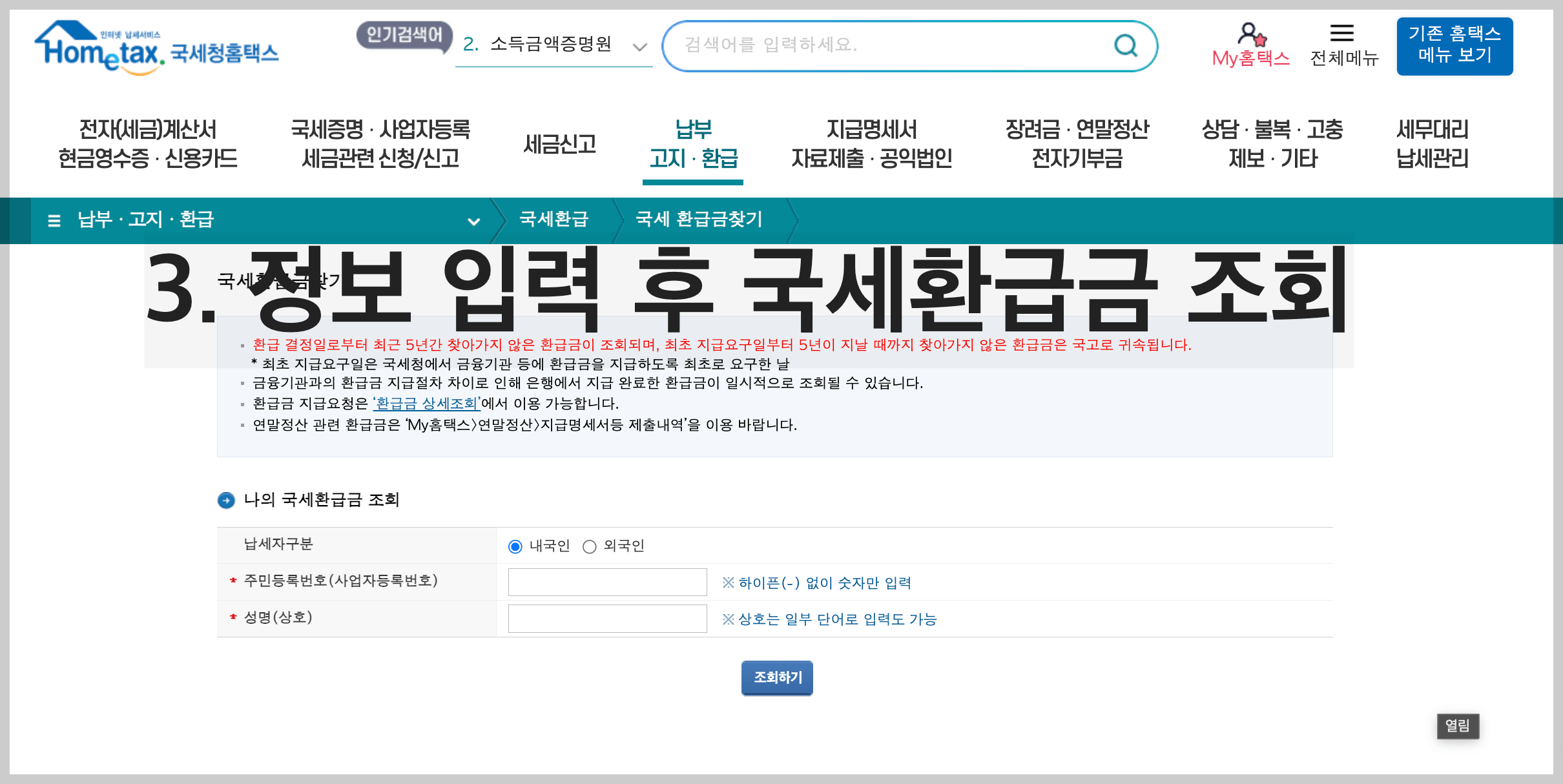Screen dimensions: 1563x784
Task: Open 장려금·연말정산 전자기부금 menu
Action: 1077,143
